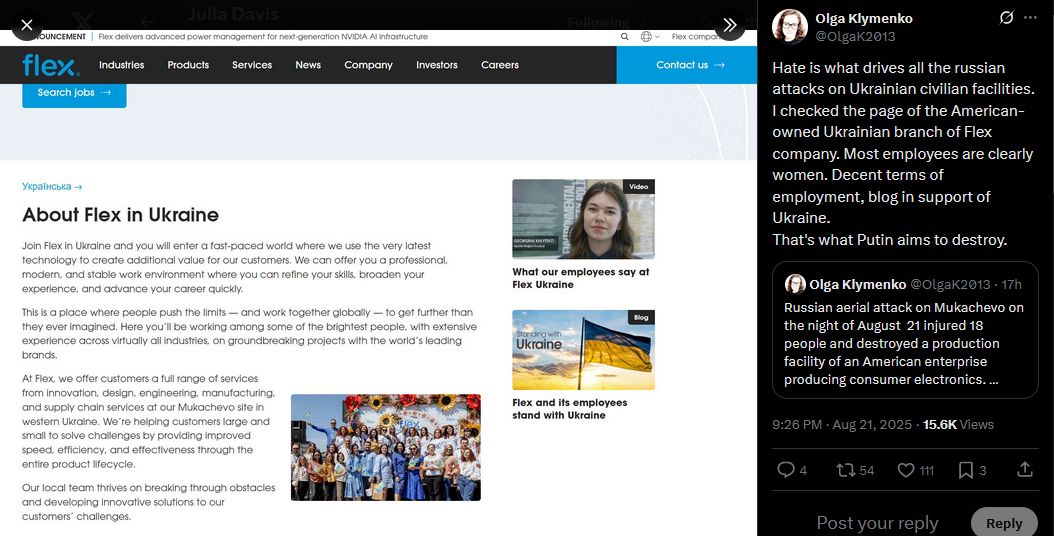
Task: Click the repost icon with 54 reposts
Action: tap(855, 470)
